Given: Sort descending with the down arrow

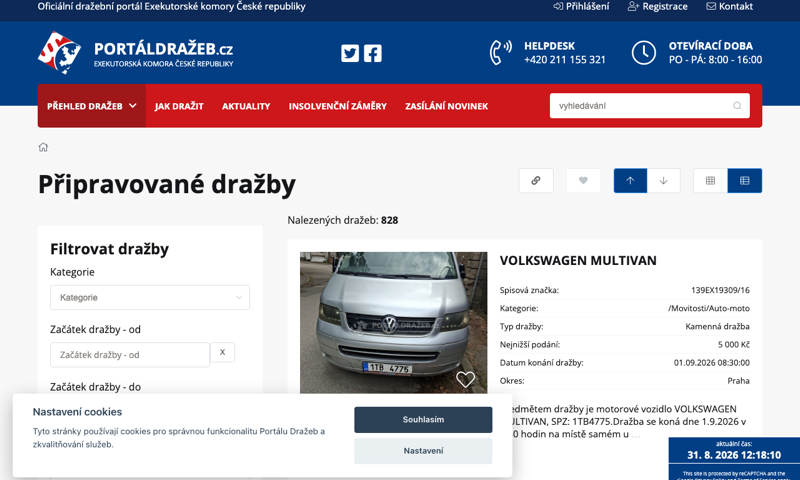Looking at the screenshot, I should click(x=663, y=181).
